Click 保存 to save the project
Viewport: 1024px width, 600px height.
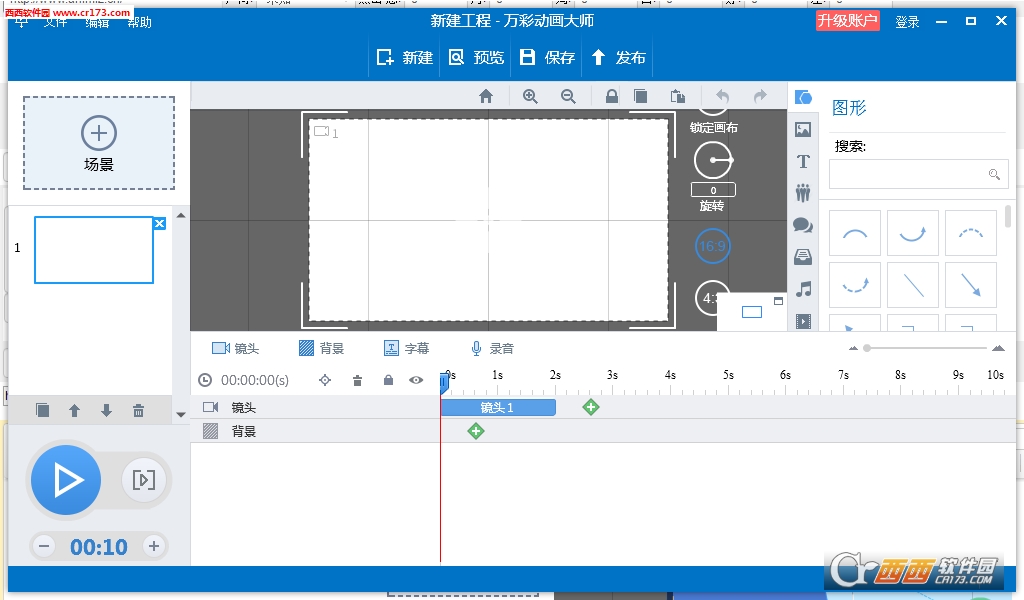pos(546,57)
